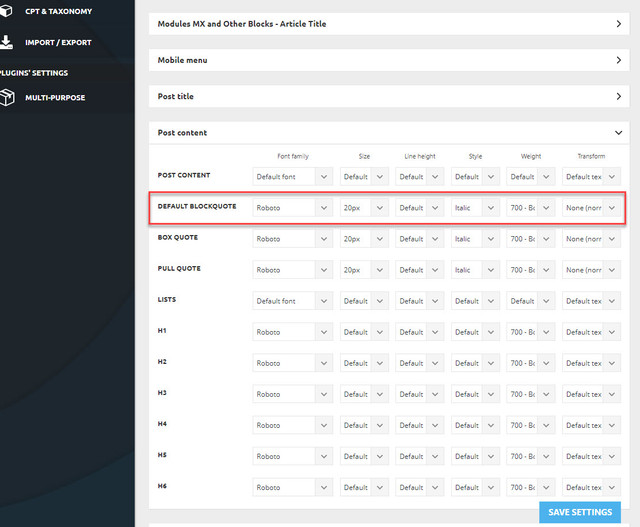Image resolution: width=640 pixels, height=527 pixels.
Task: Open H3 size dropdown
Action: click(x=364, y=394)
